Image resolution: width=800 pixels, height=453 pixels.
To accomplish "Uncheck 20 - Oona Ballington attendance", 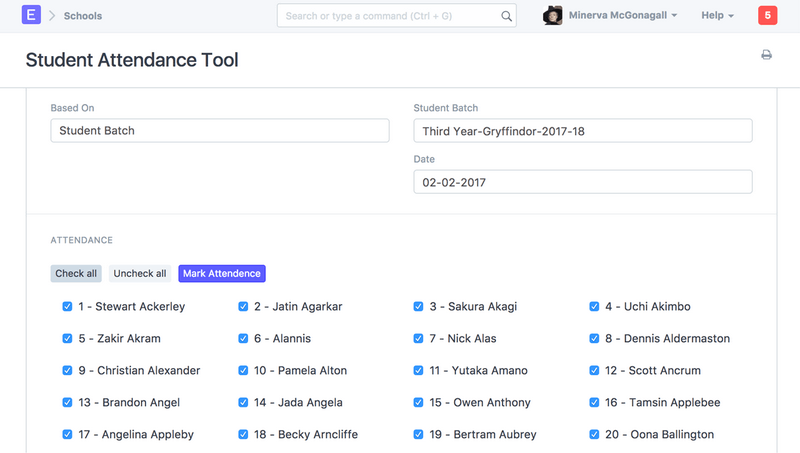I will point(595,435).
